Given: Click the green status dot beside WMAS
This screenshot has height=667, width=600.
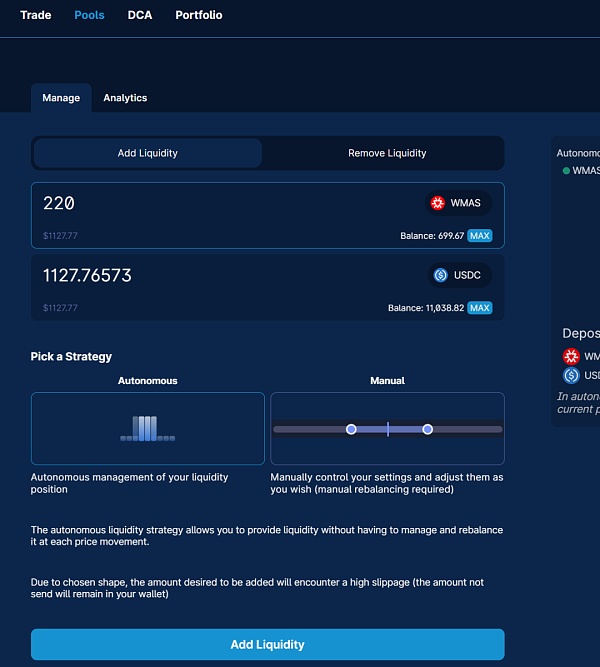Looking at the screenshot, I should [566, 171].
